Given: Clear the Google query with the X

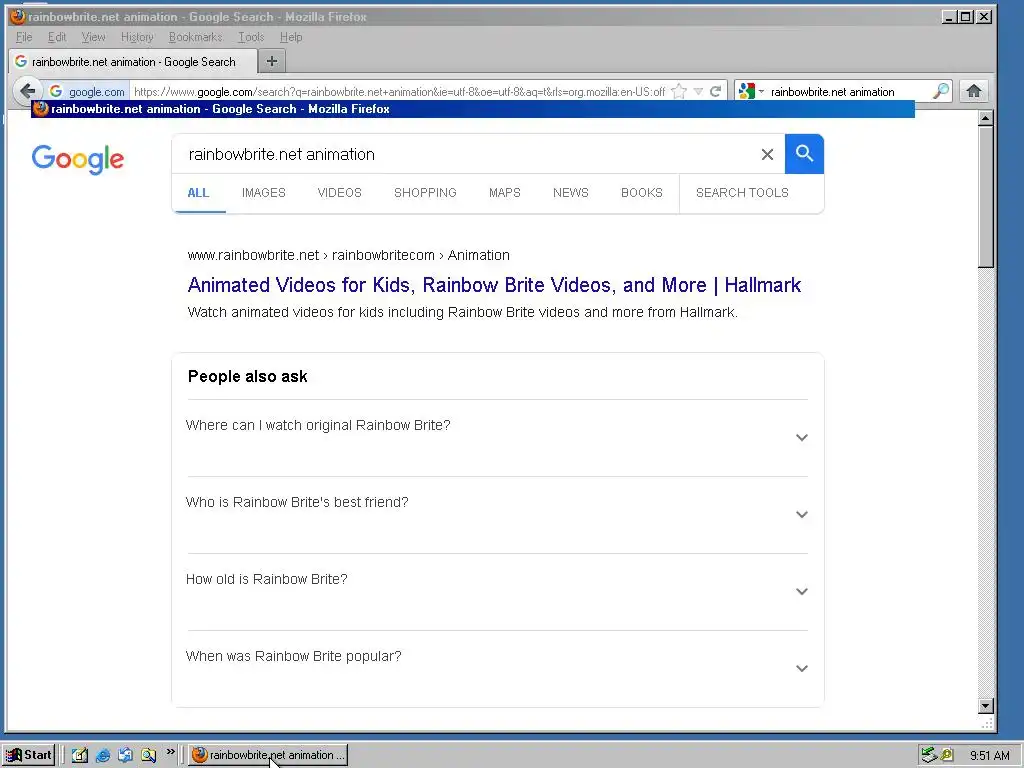Looking at the screenshot, I should (767, 154).
